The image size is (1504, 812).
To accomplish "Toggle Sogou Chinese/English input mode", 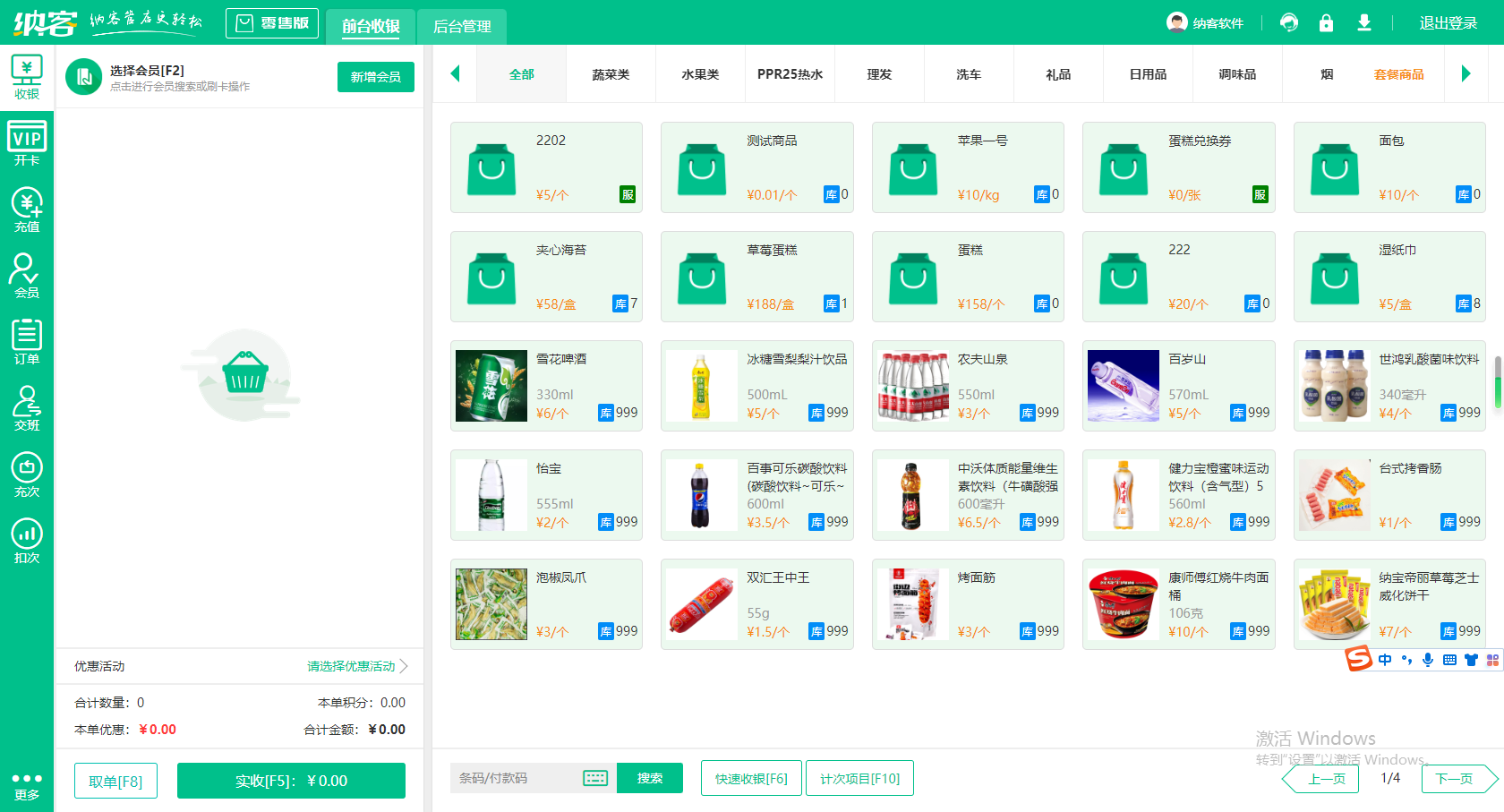I will click(x=1383, y=660).
